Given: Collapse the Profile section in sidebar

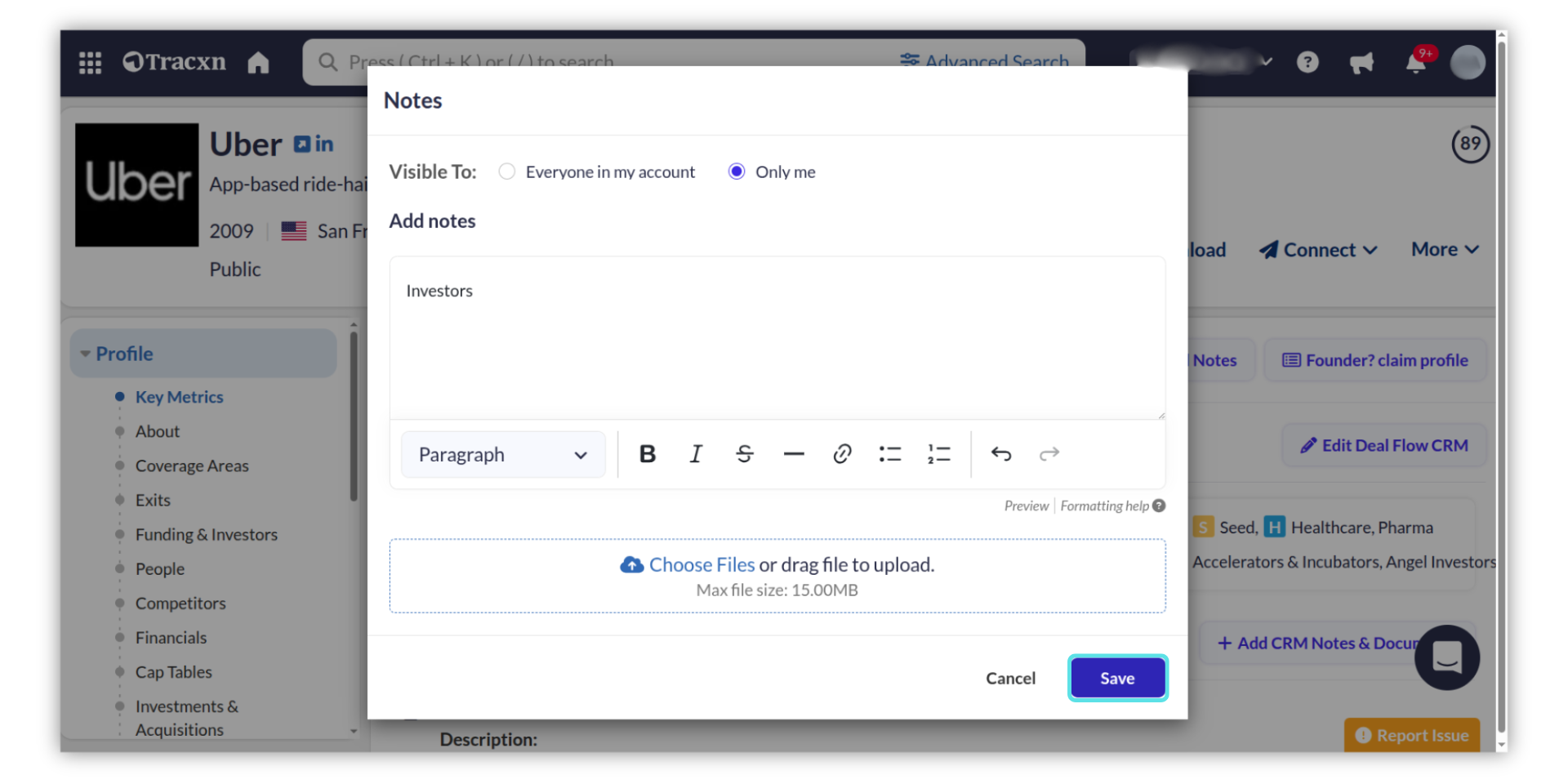Looking at the screenshot, I should click(86, 354).
